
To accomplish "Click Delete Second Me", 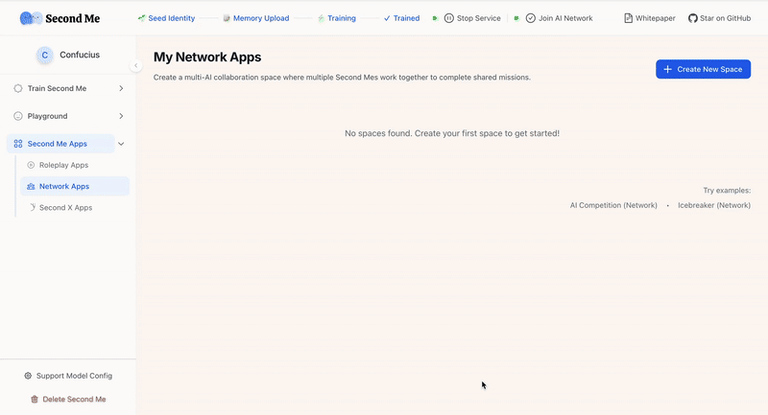I will 68,399.
